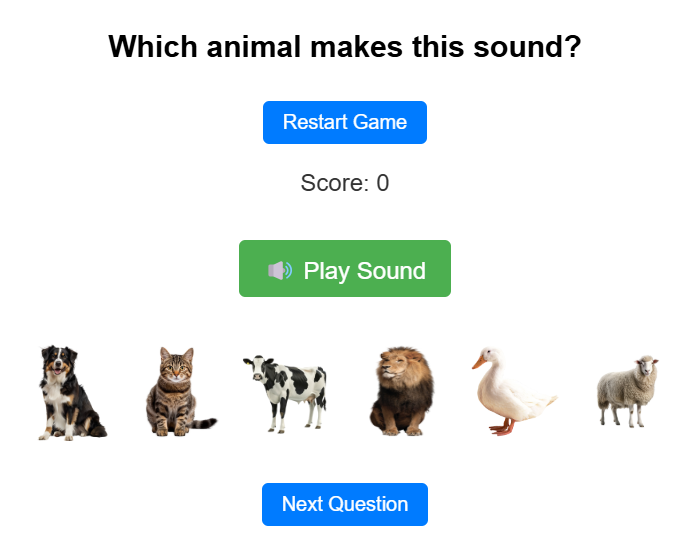Click the duck's orange feet

tap(503, 428)
